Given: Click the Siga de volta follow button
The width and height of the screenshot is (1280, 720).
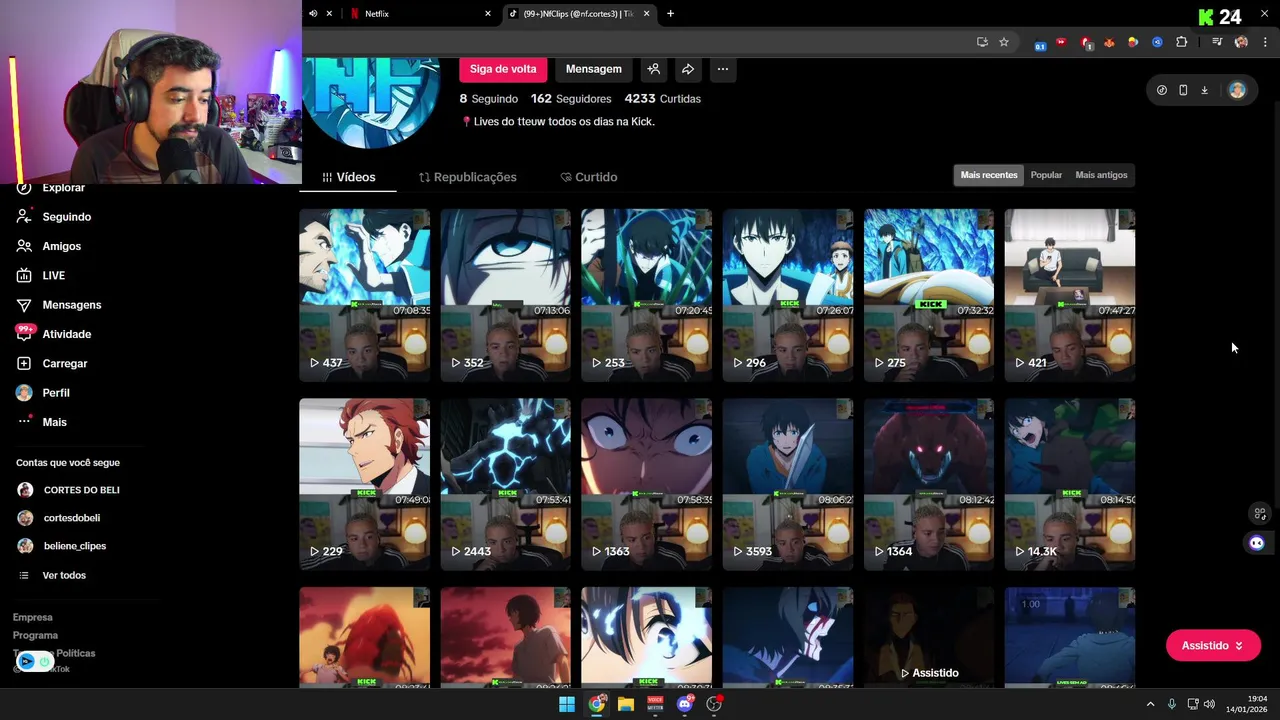Looking at the screenshot, I should [503, 69].
